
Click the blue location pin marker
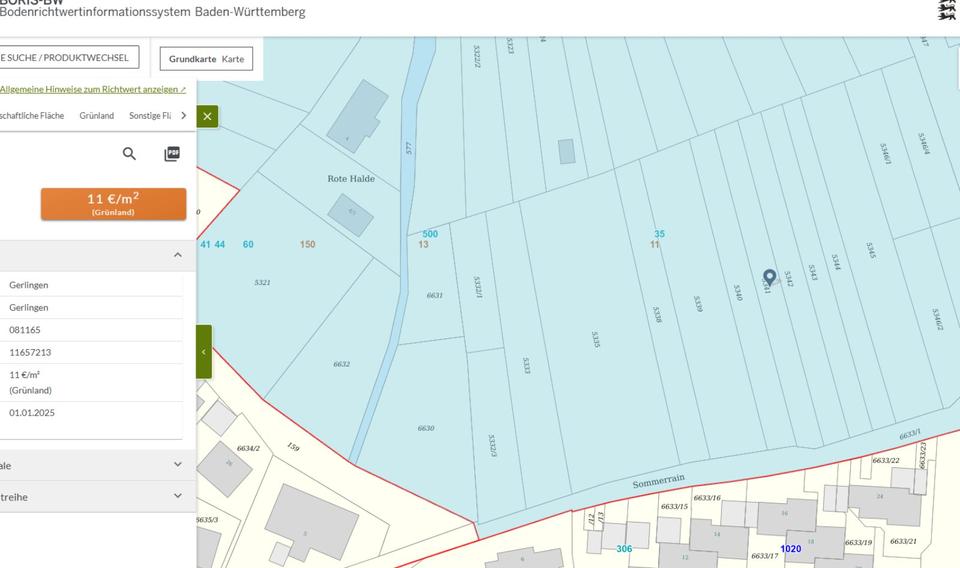769,277
